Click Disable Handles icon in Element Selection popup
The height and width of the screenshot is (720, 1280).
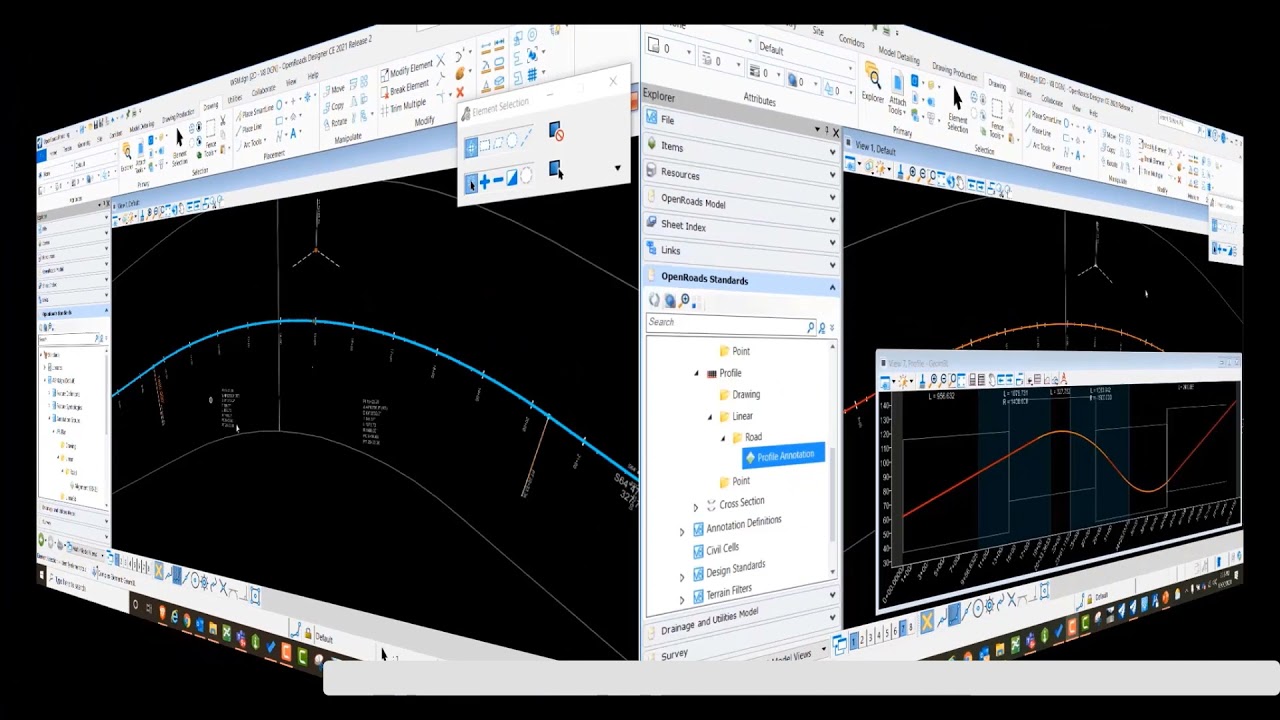(556, 132)
